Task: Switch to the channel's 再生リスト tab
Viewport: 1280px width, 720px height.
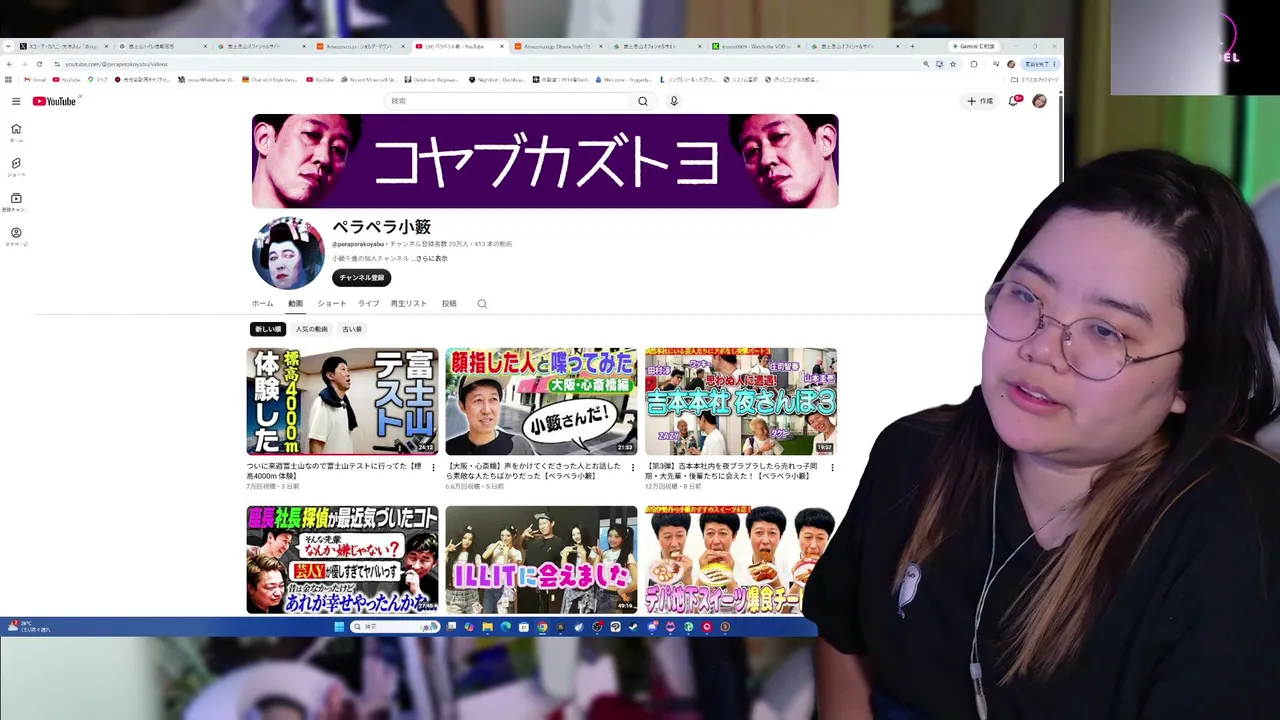Action: [408, 304]
